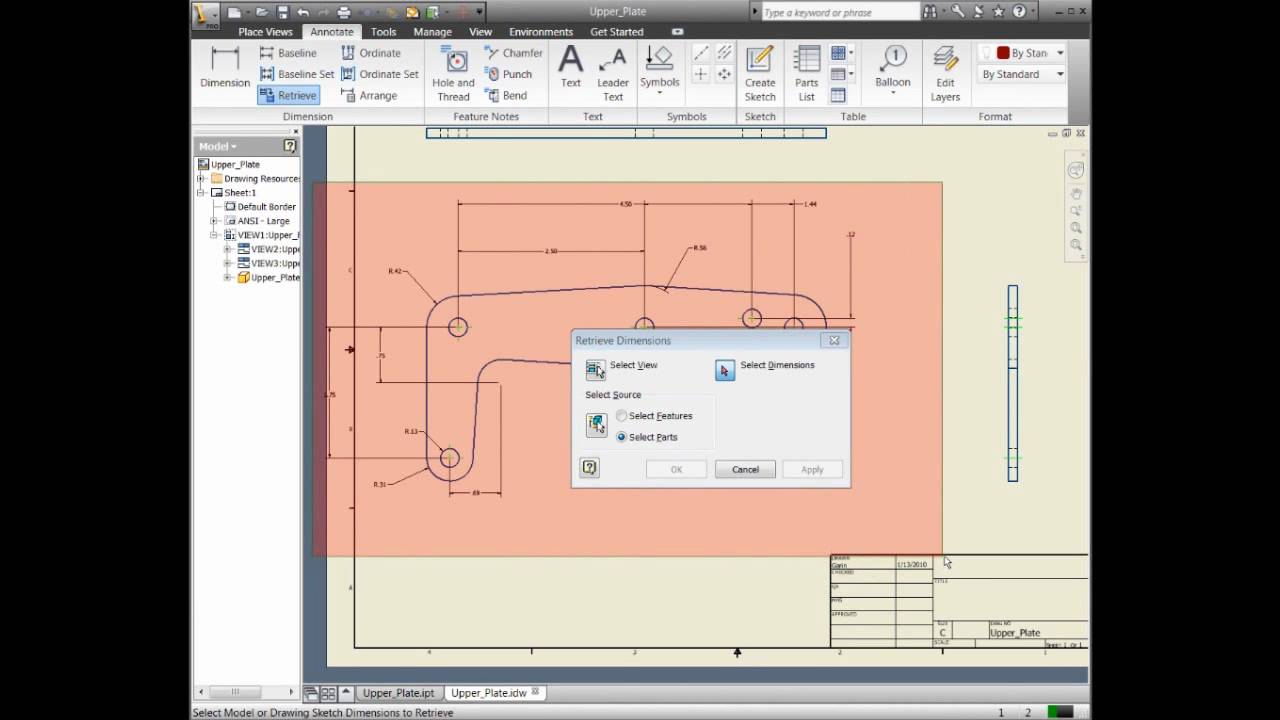1280x720 pixels.
Task: Click OK in Retrieve Dimensions dialog
Action: (x=676, y=469)
